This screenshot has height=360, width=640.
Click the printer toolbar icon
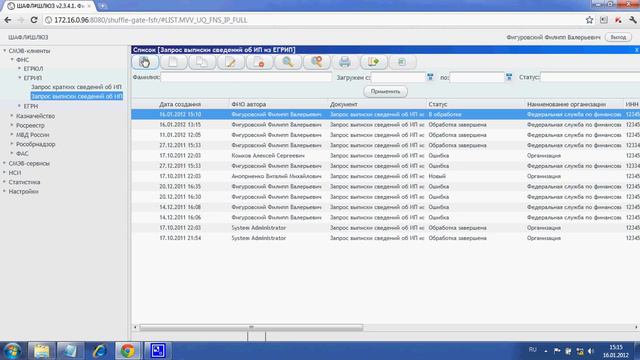[x=345, y=62]
